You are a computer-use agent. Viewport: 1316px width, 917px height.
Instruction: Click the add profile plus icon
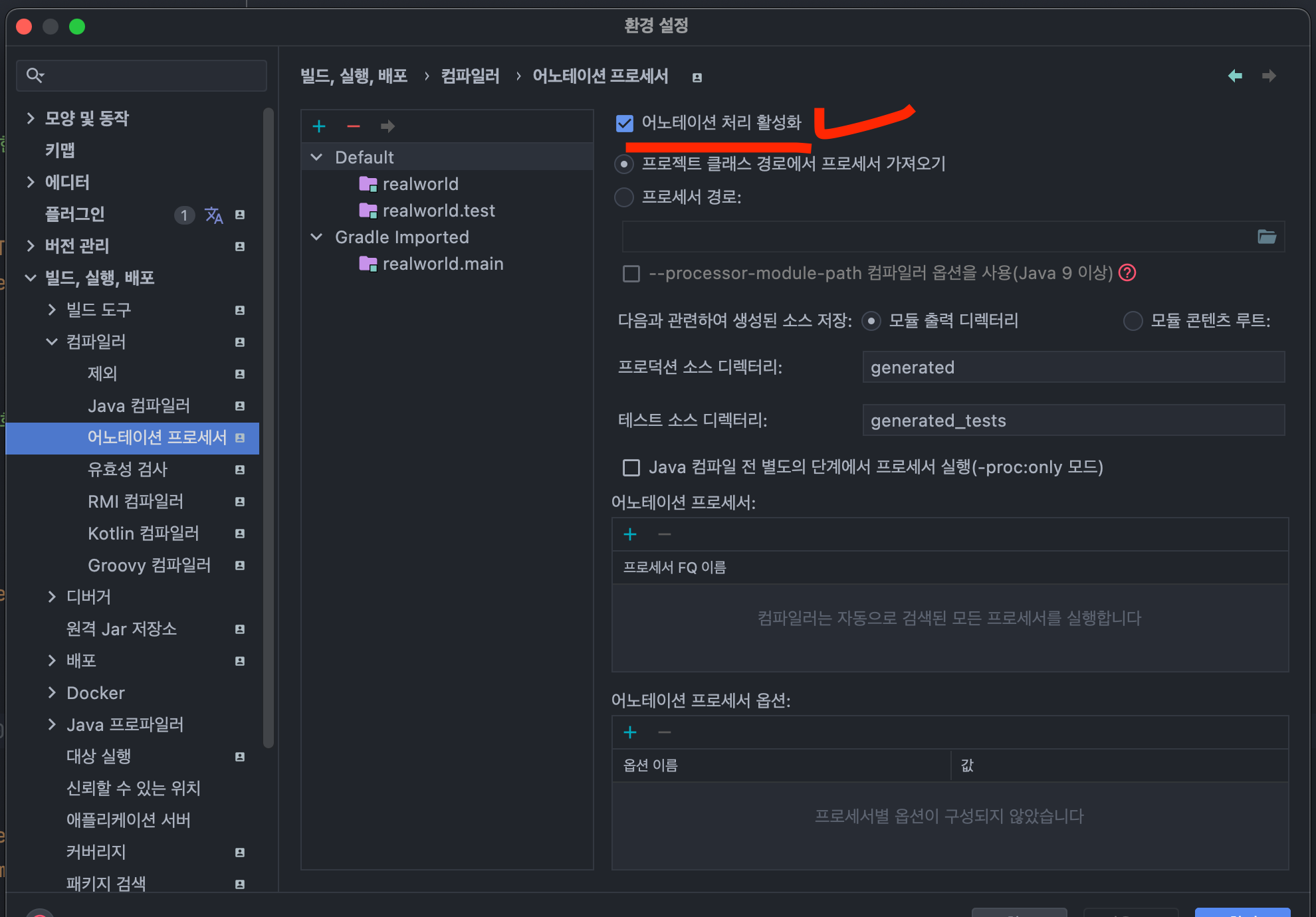[x=319, y=126]
